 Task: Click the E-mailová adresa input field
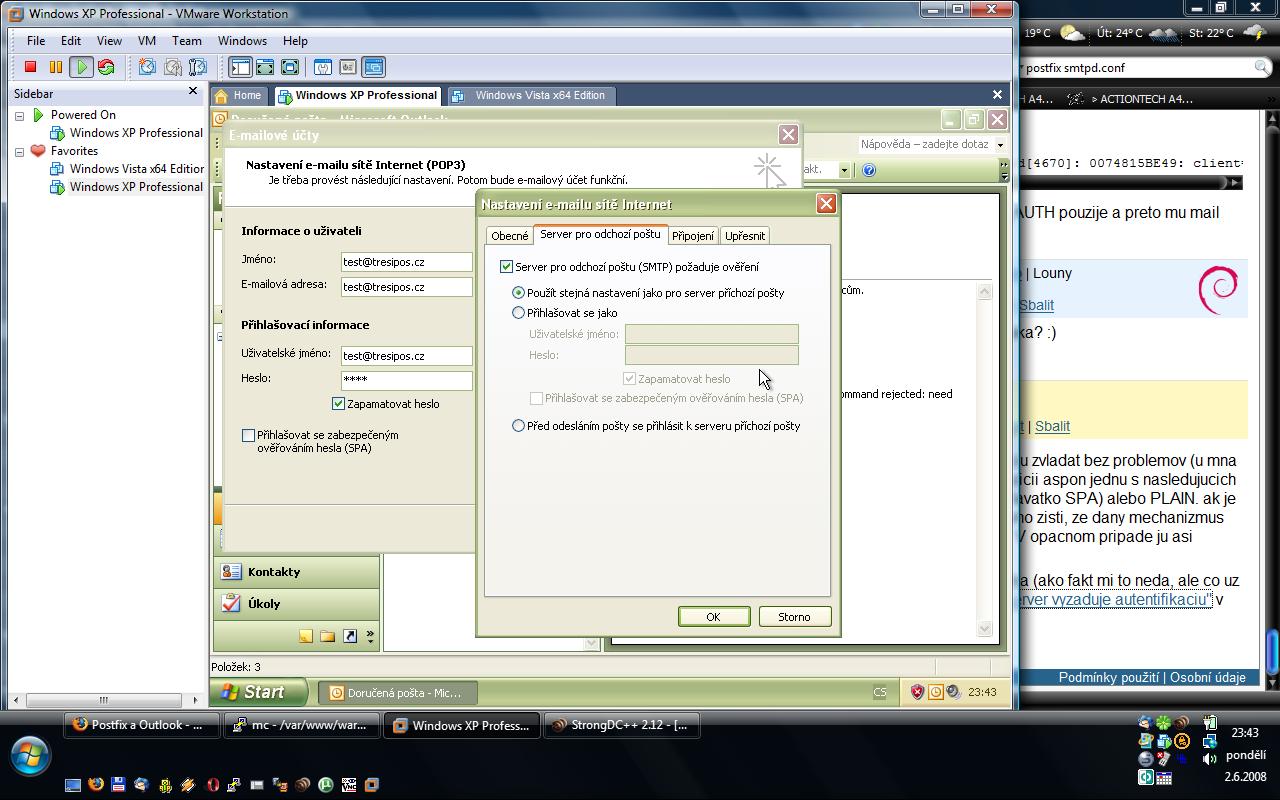pos(406,286)
